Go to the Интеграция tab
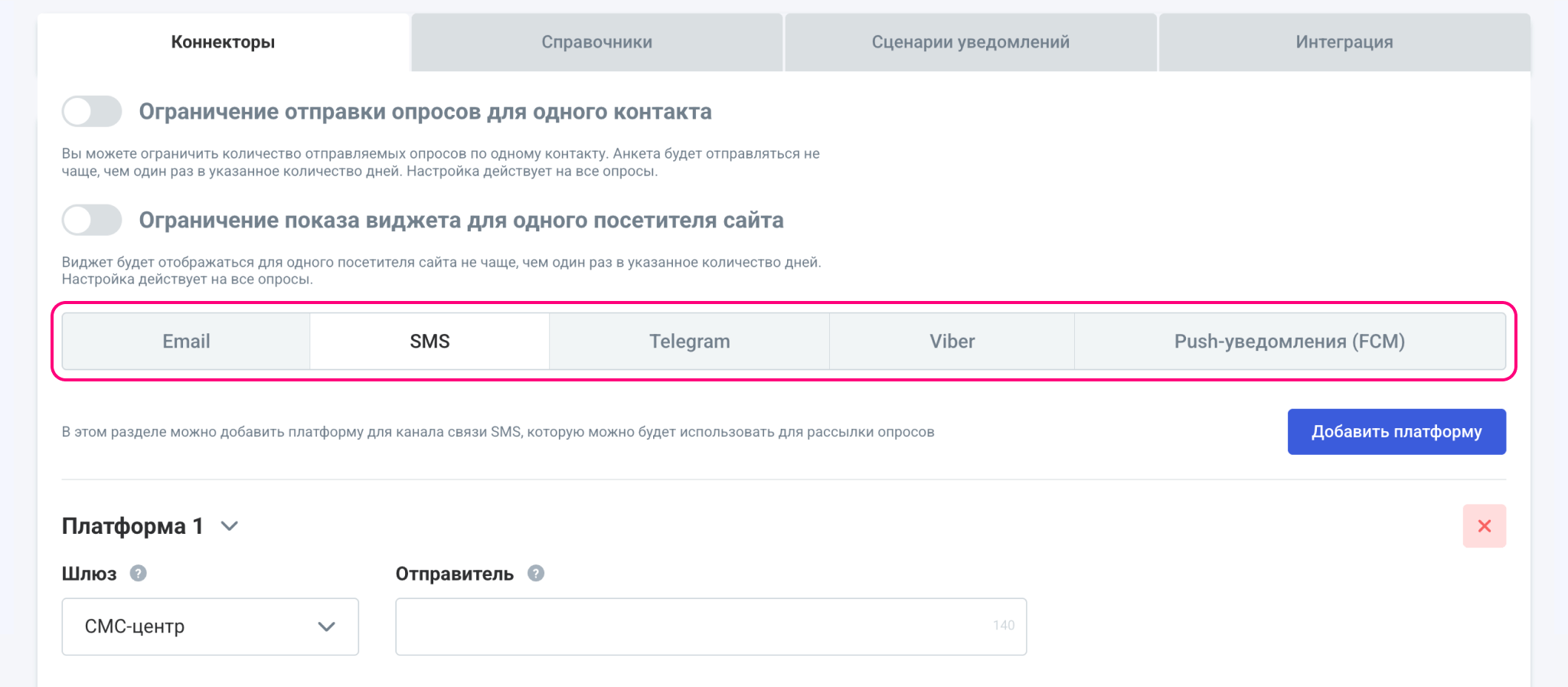Viewport: 1568px width, 687px height. (x=1344, y=42)
